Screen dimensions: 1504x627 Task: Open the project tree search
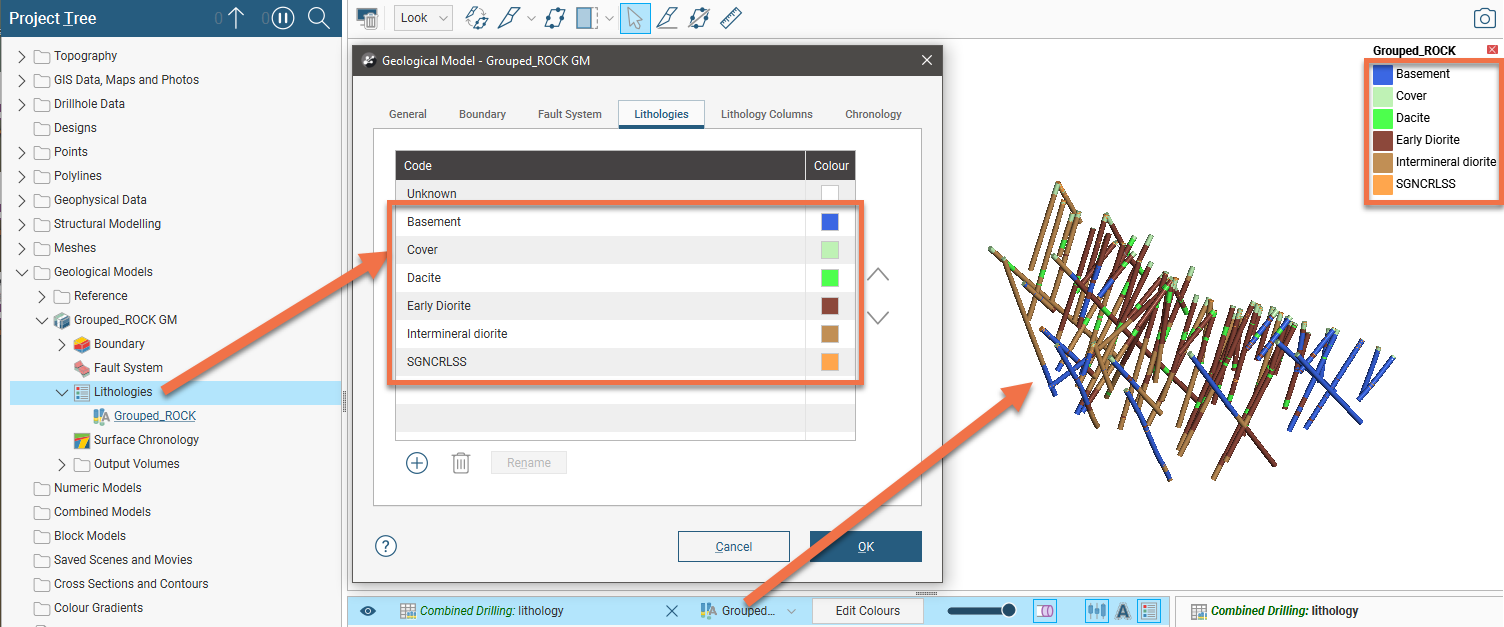tap(319, 18)
